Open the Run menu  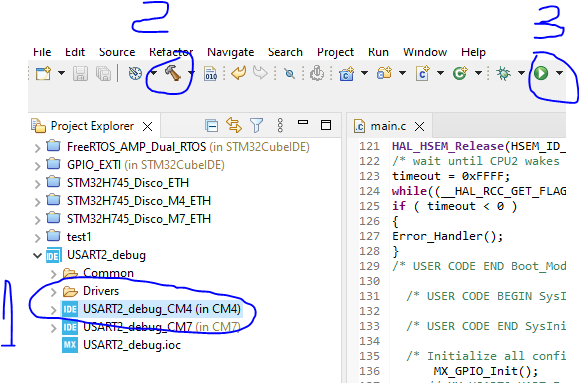click(378, 52)
